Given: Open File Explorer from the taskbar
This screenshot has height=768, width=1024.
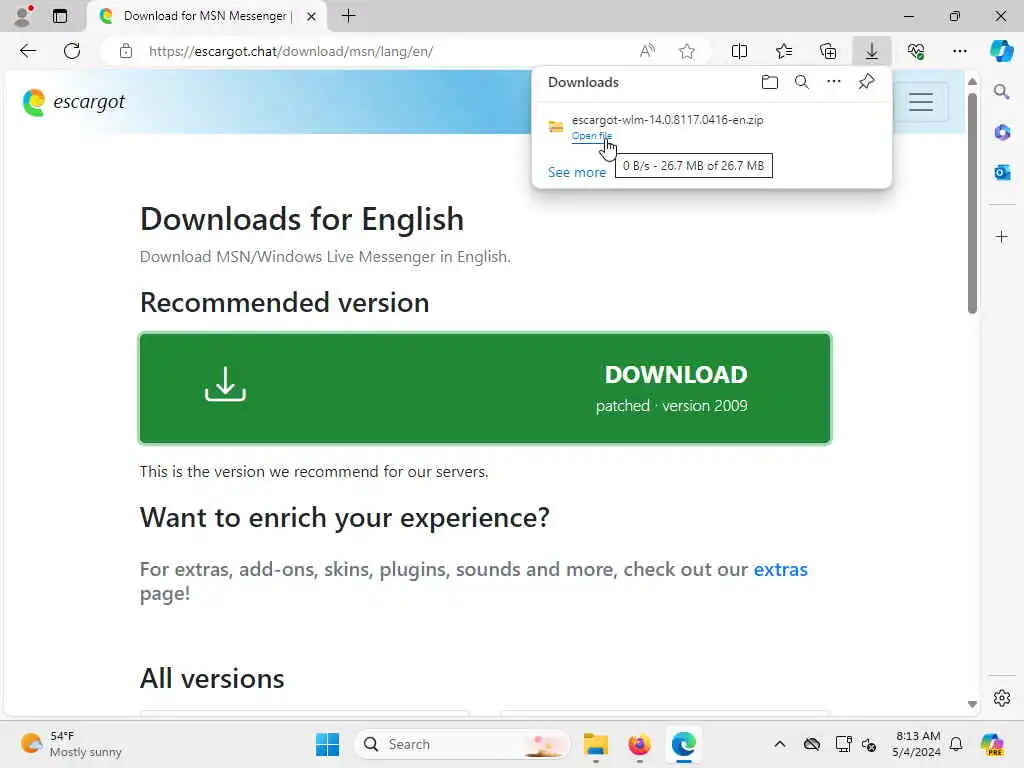Looking at the screenshot, I should (x=595, y=744).
